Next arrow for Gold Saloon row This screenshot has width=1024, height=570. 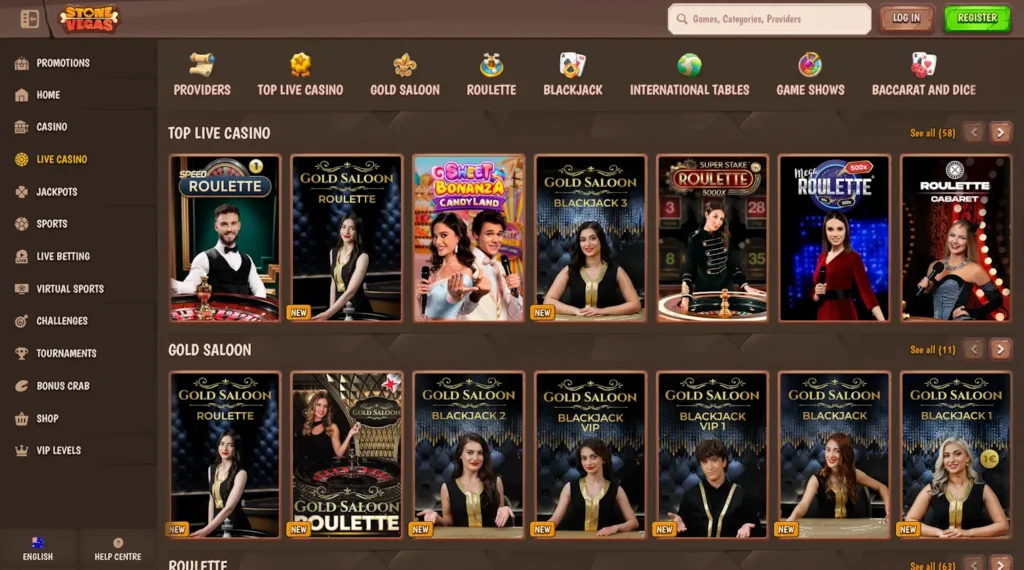(x=1000, y=350)
